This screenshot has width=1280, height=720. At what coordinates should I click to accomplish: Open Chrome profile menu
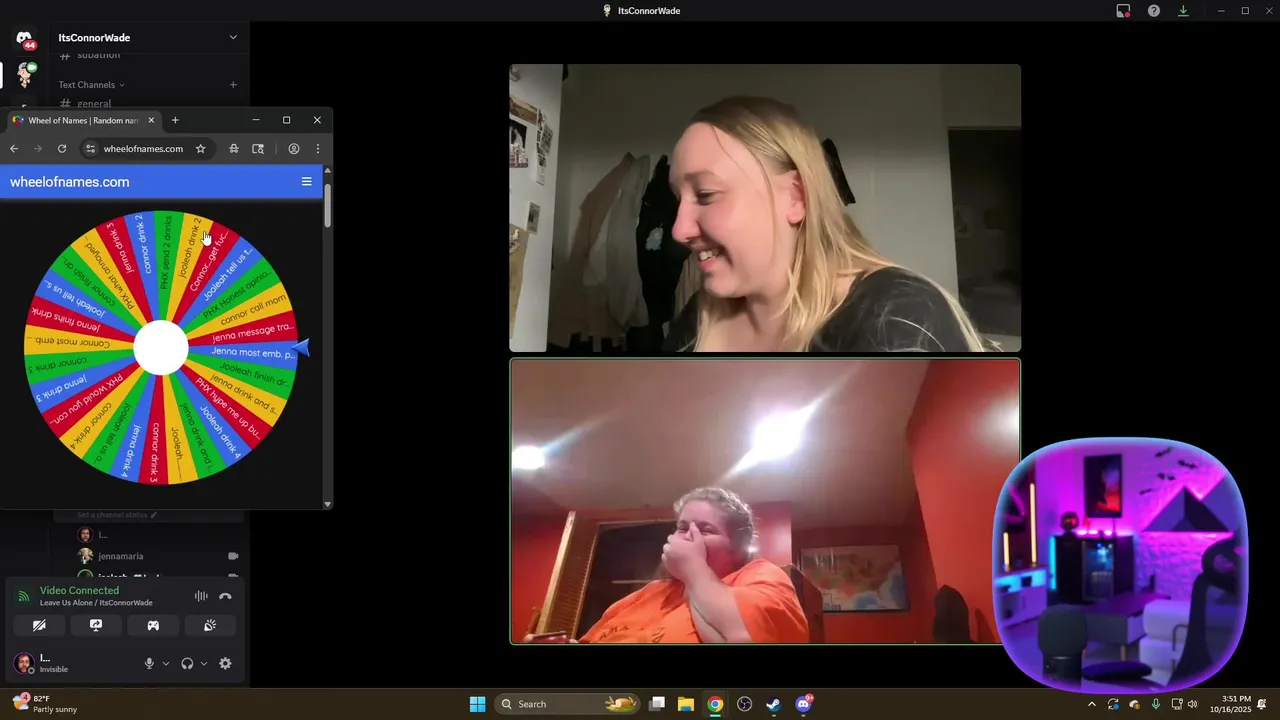click(294, 149)
